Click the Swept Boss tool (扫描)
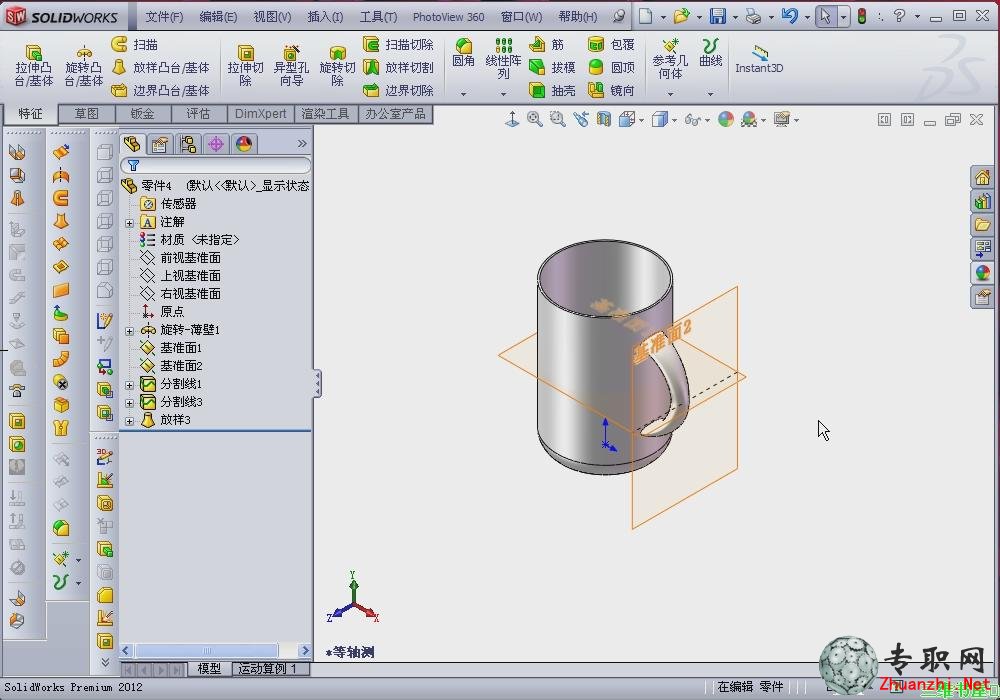The height and width of the screenshot is (700, 1000). click(135, 45)
